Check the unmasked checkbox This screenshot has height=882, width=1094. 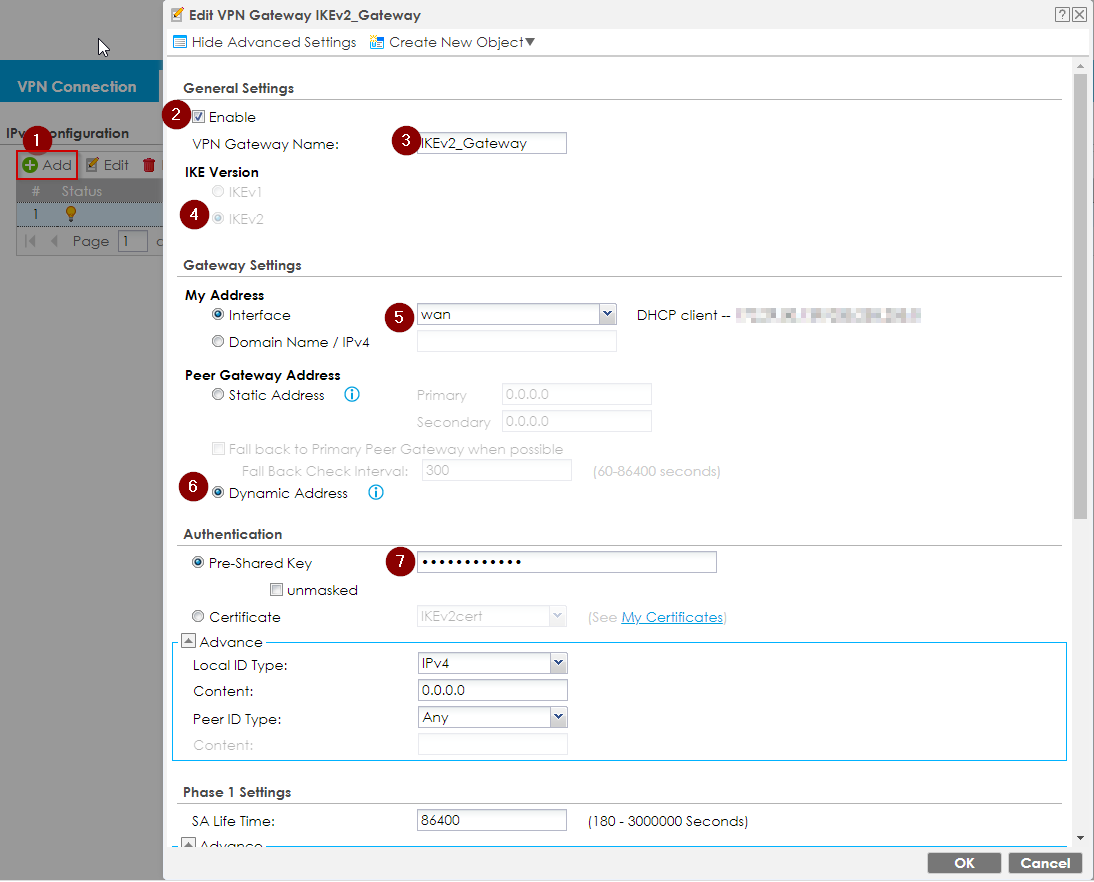tap(276, 590)
